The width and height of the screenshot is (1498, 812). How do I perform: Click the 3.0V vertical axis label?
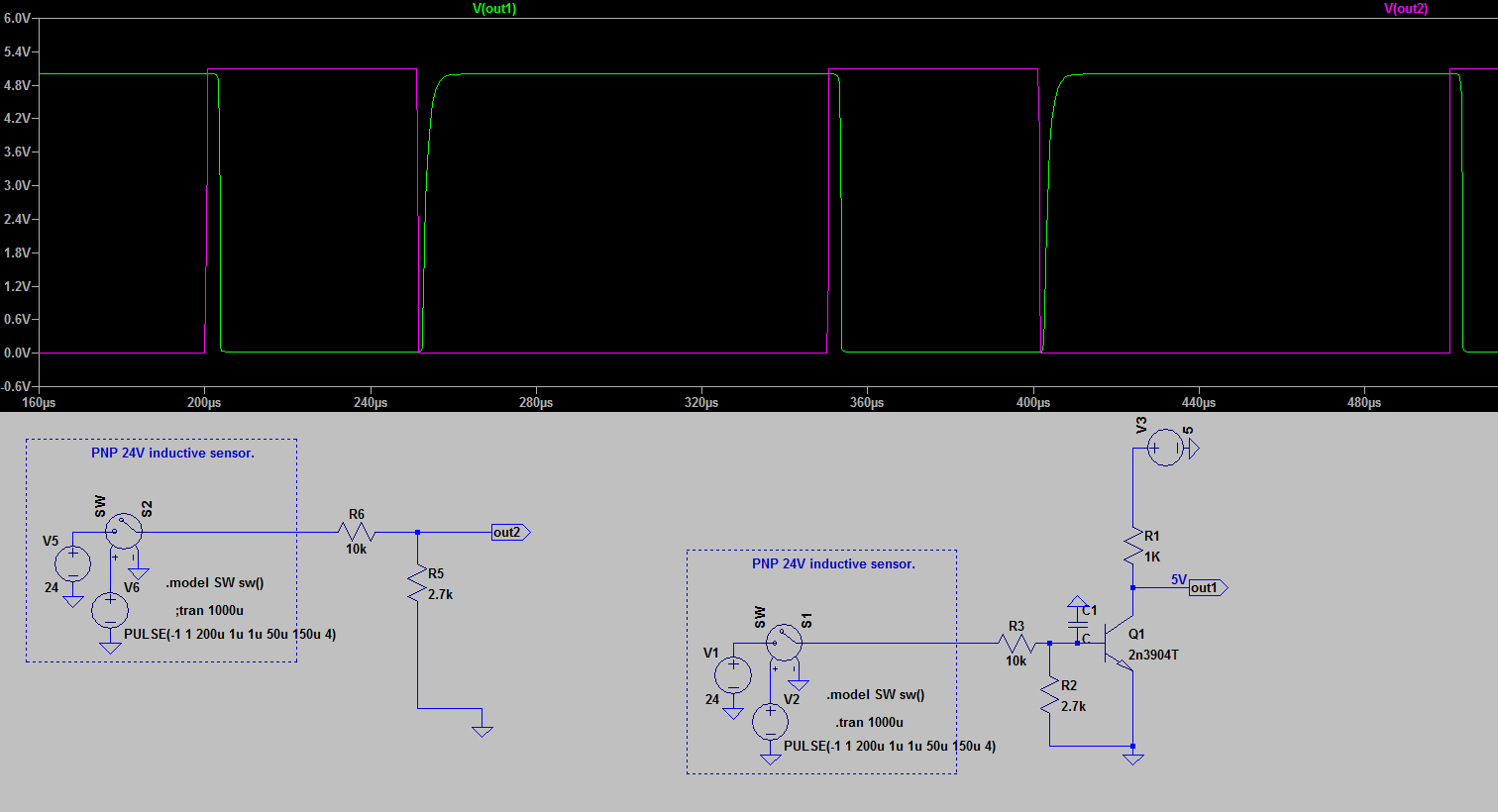(17, 185)
